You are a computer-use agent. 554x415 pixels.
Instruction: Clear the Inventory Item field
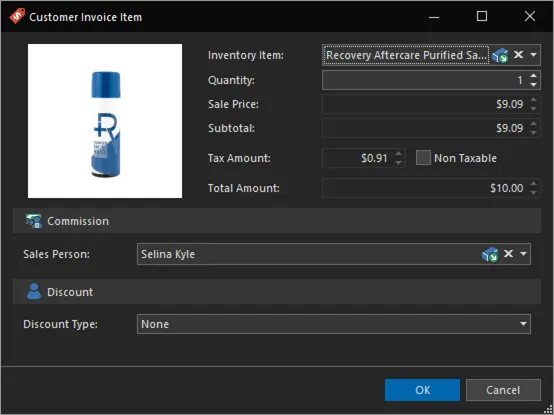click(518, 55)
